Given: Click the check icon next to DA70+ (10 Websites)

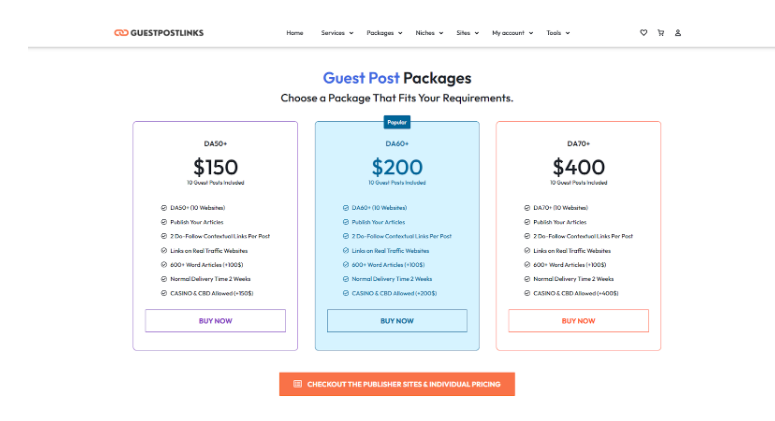Looking at the screenshot, I should tap(527, 208).
